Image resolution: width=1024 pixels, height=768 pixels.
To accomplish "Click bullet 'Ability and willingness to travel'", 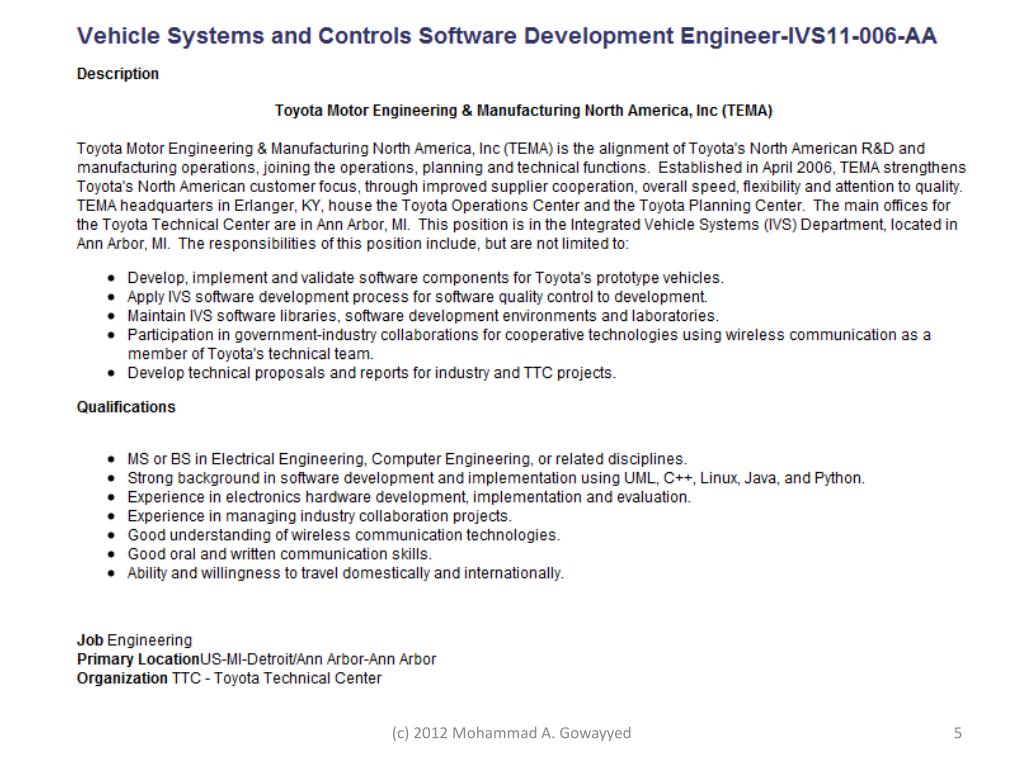I will click(x=345, y=573).
